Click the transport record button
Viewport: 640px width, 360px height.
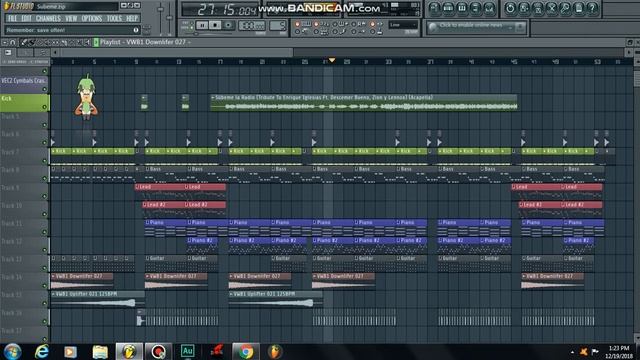[228, 25]
